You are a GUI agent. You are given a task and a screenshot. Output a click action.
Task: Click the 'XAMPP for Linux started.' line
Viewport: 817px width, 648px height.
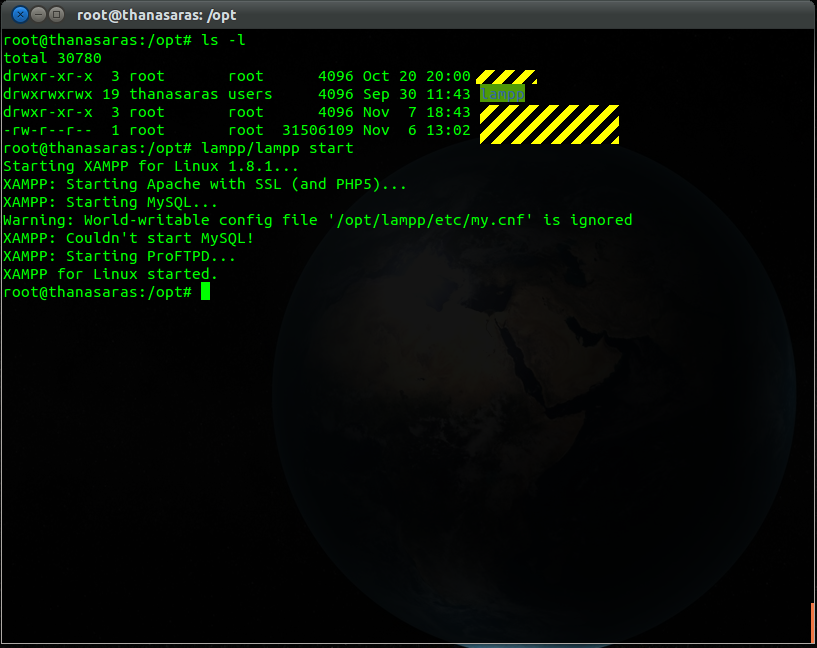[110, 274]
